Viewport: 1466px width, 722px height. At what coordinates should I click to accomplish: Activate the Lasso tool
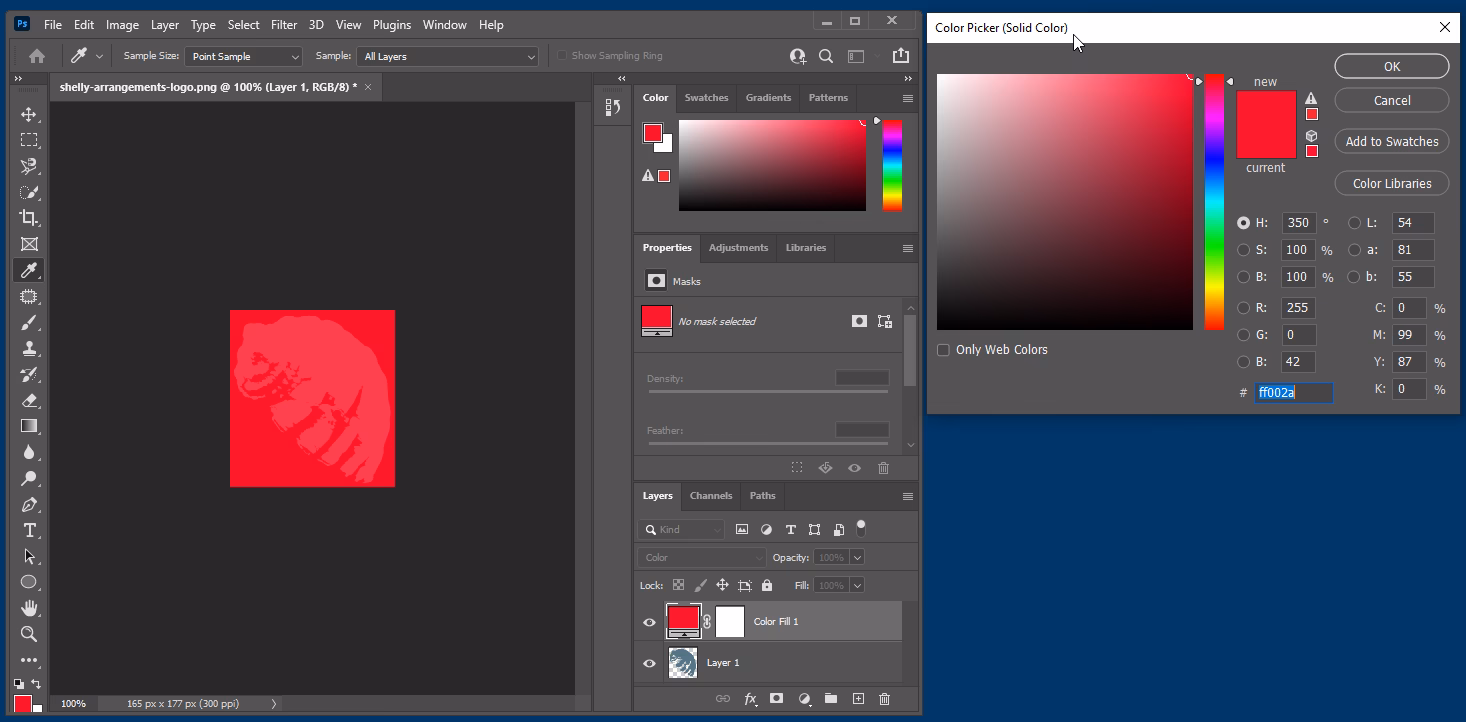tap(29, 166)
